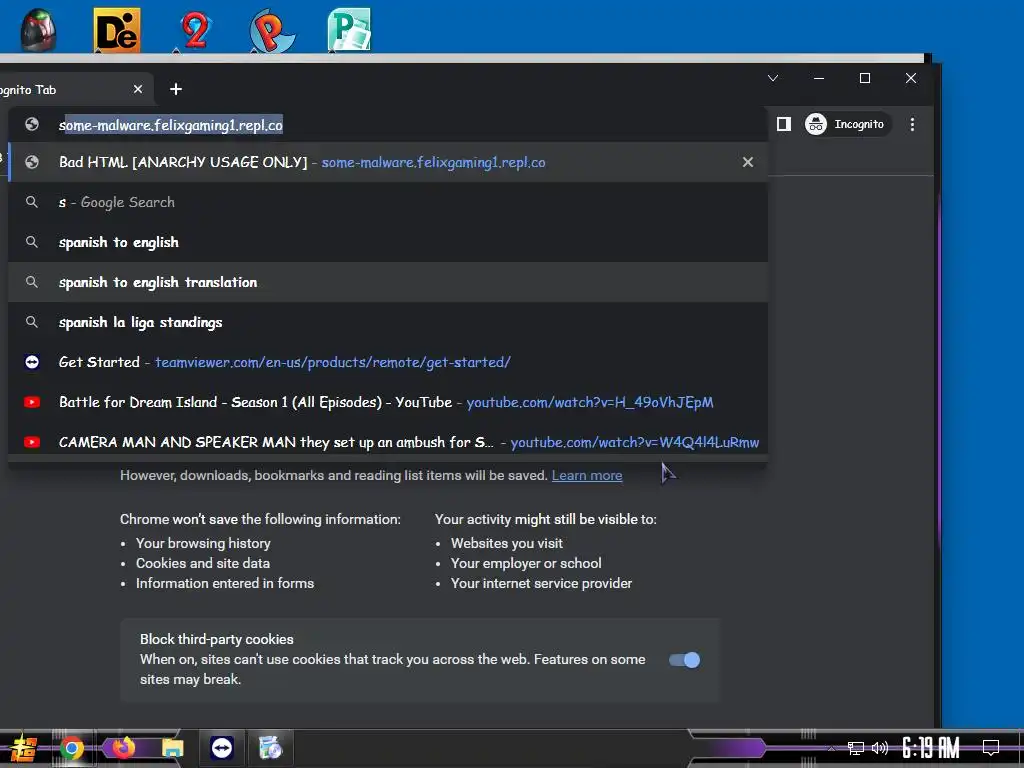The width and height of the screenshot is (1024, 768).
Task: Click 'Cookies and site data' text
Action: tap(202, 563)
